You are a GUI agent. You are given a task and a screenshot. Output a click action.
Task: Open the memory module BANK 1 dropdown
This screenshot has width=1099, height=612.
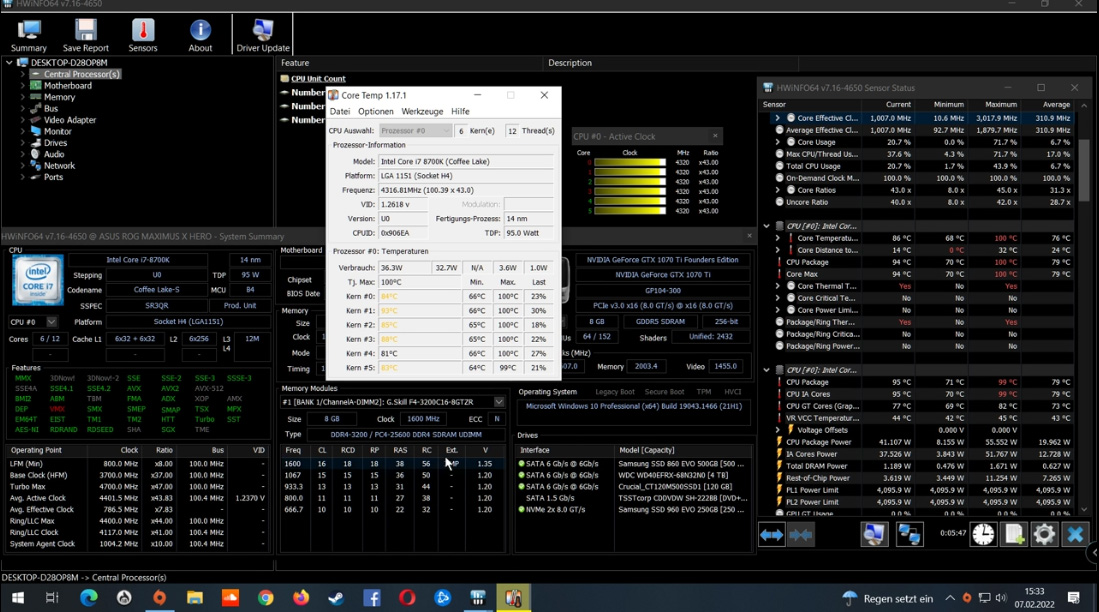[x=498, y=402]
